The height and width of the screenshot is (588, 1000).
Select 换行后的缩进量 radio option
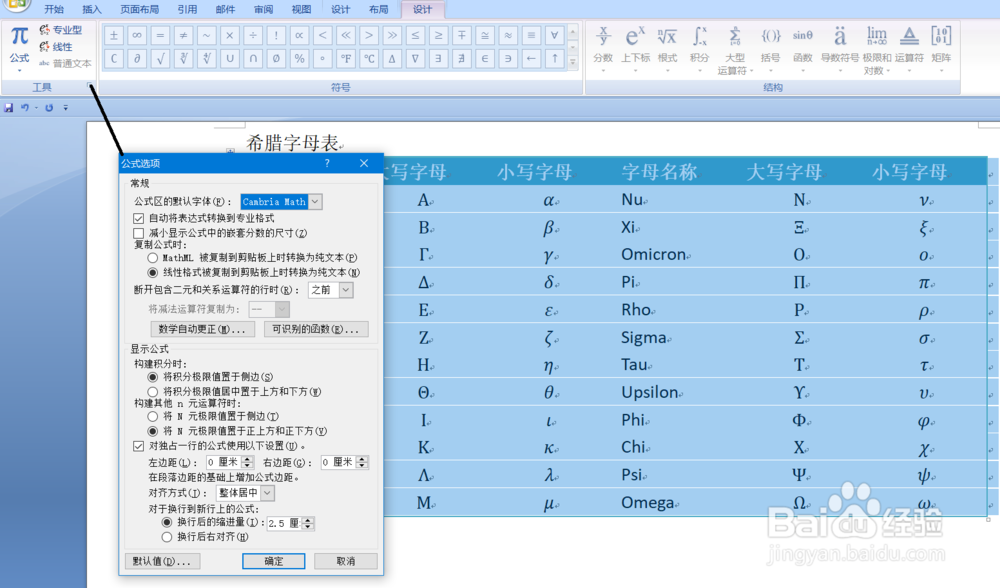[x=167, y=522]
